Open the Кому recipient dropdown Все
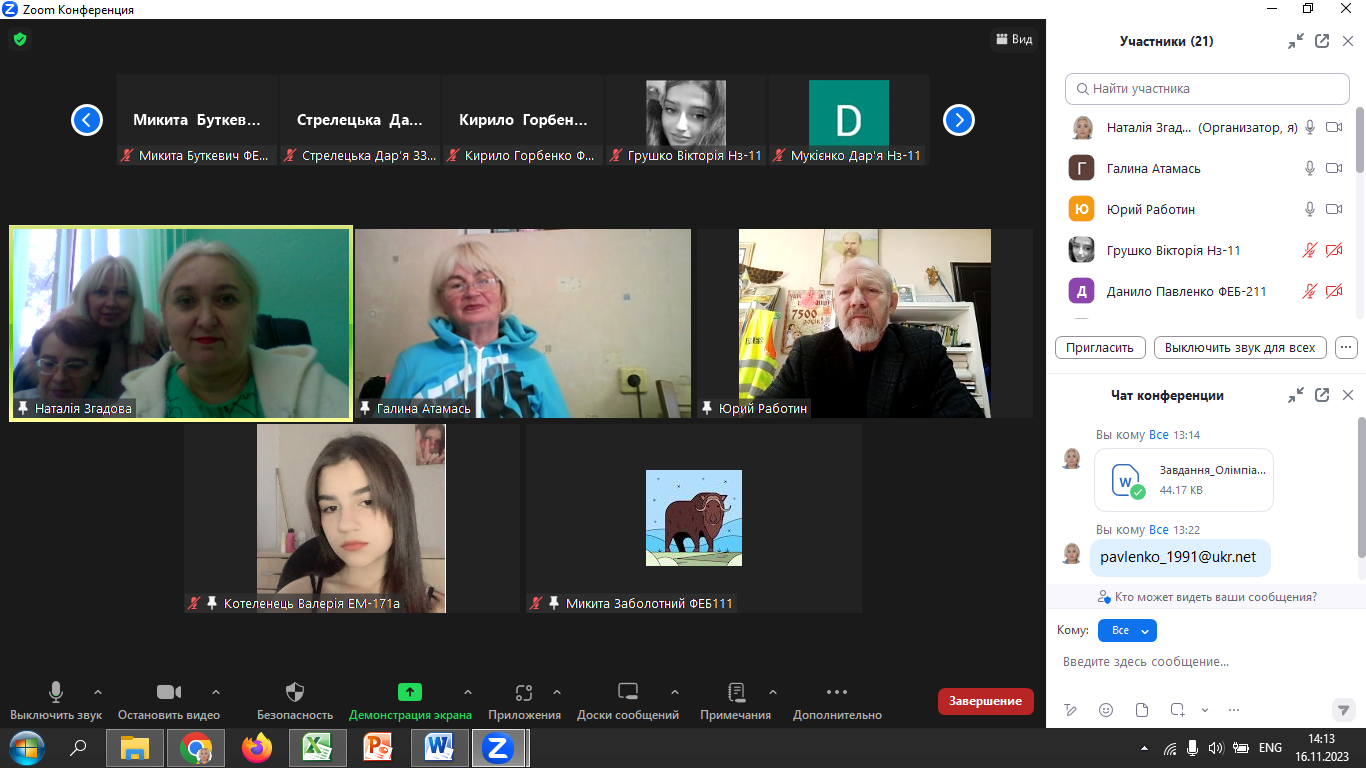Image resolution: width=1366 pixels, height=768 pixels. [1127, 630]
